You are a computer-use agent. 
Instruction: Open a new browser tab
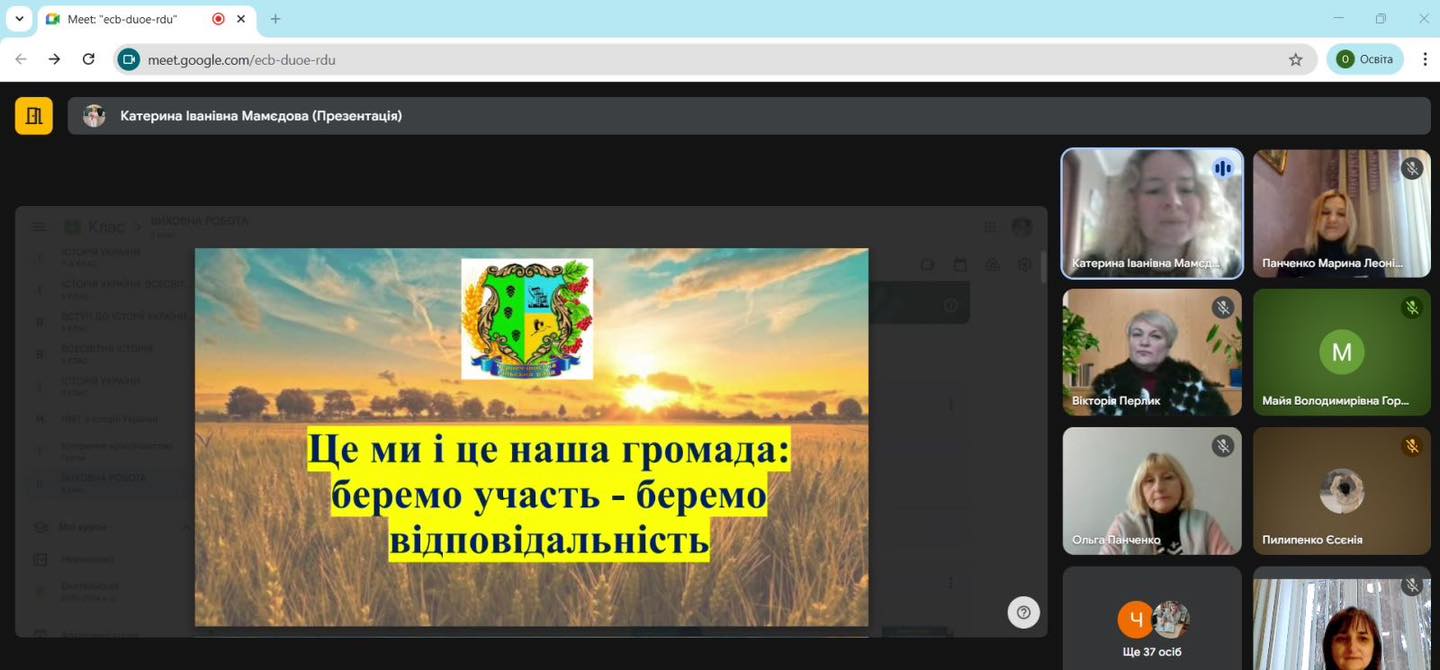275,19
